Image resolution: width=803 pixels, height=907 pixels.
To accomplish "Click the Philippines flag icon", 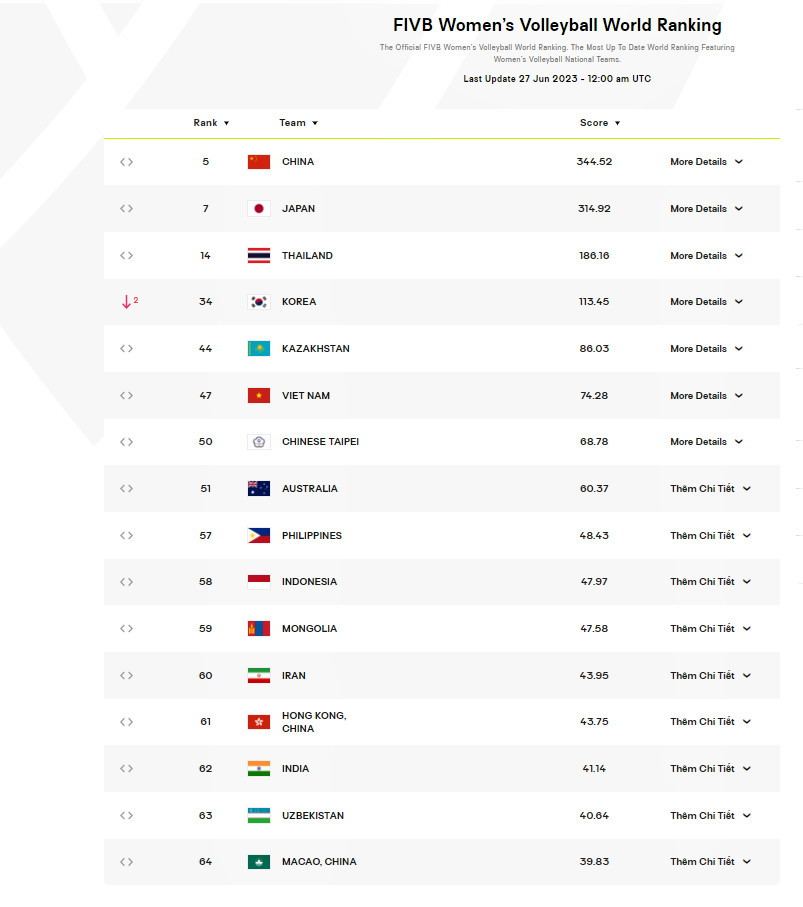I will [x=259, y=536].
